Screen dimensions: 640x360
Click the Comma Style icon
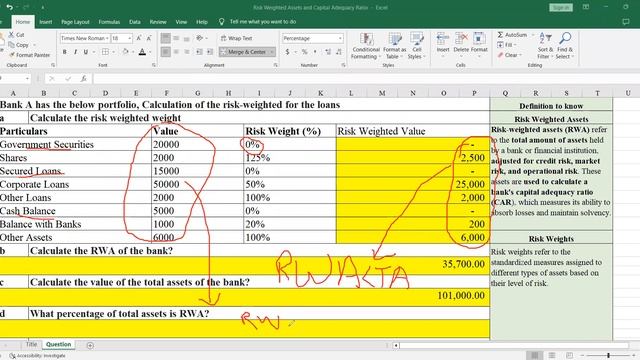(315, 52)
